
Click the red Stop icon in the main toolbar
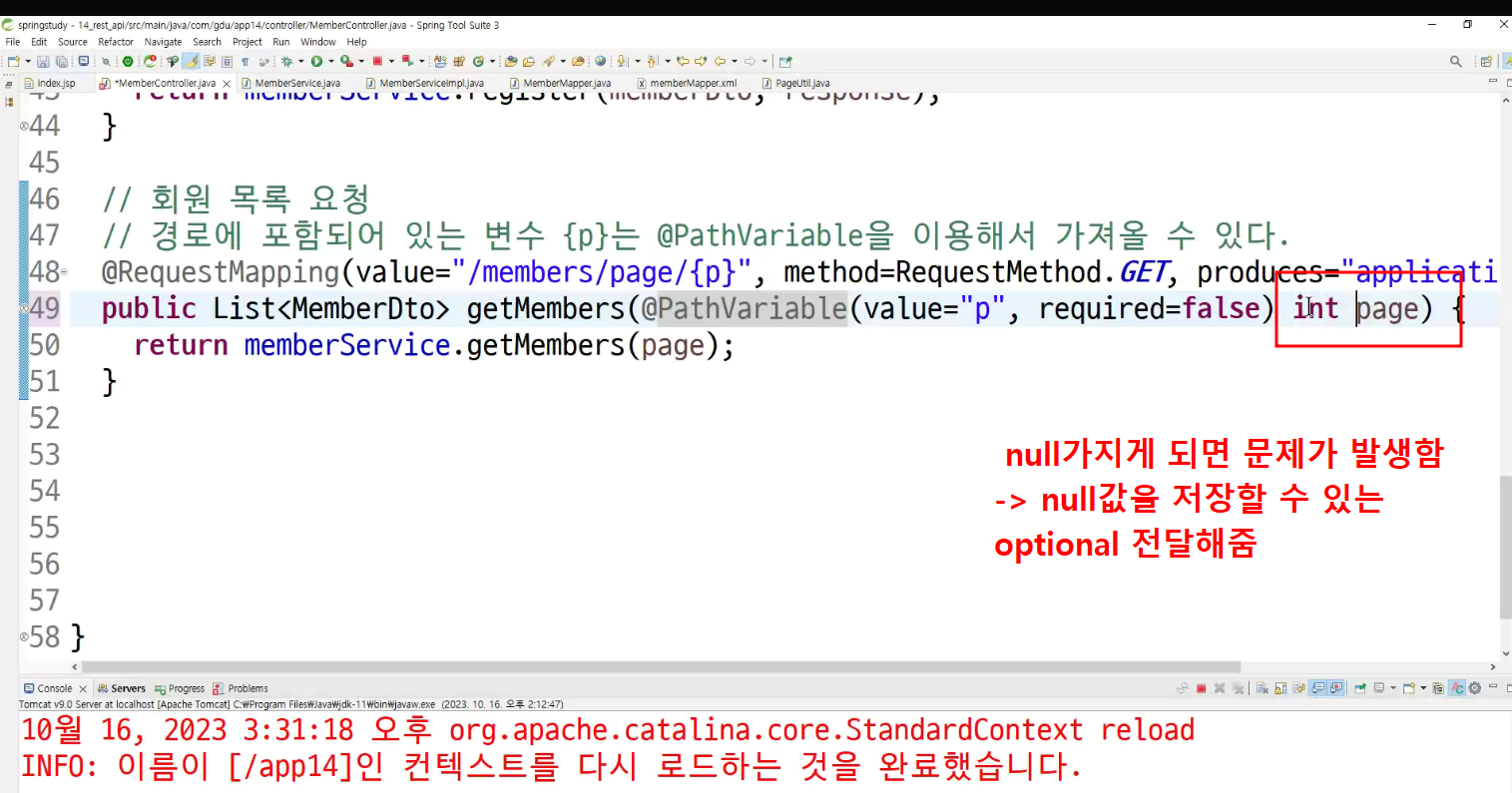pyautogui.click(x=377, y=62)
